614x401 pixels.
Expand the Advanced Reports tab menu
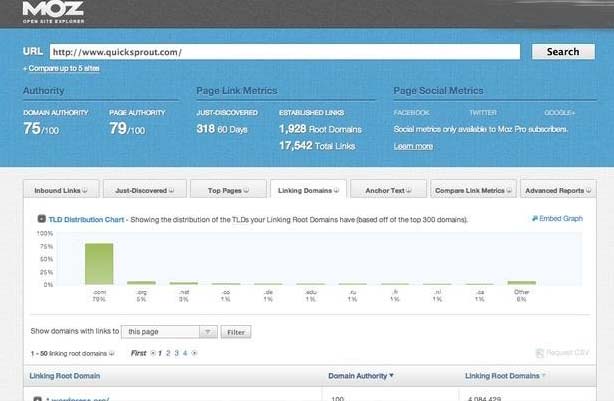click(587, 189)
